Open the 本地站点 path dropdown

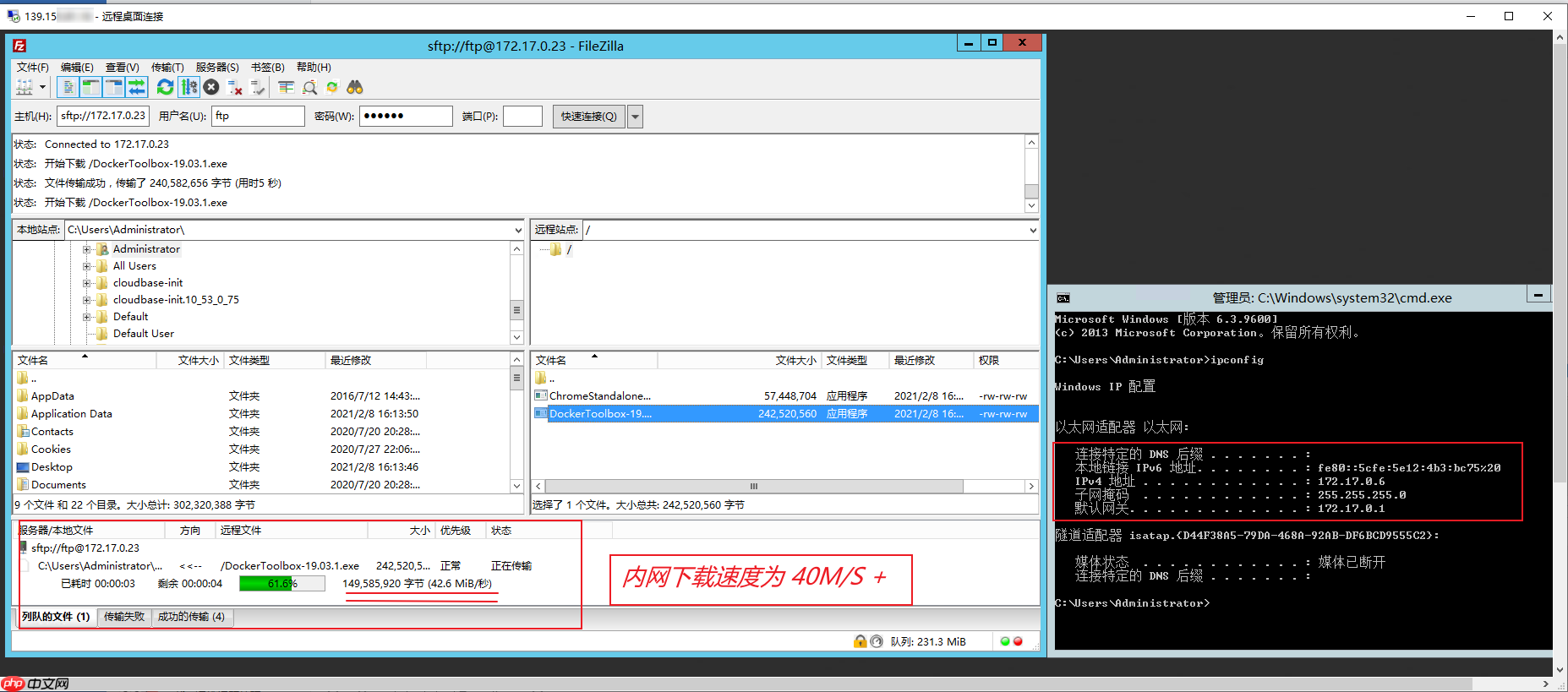click(x=518, y=230)
